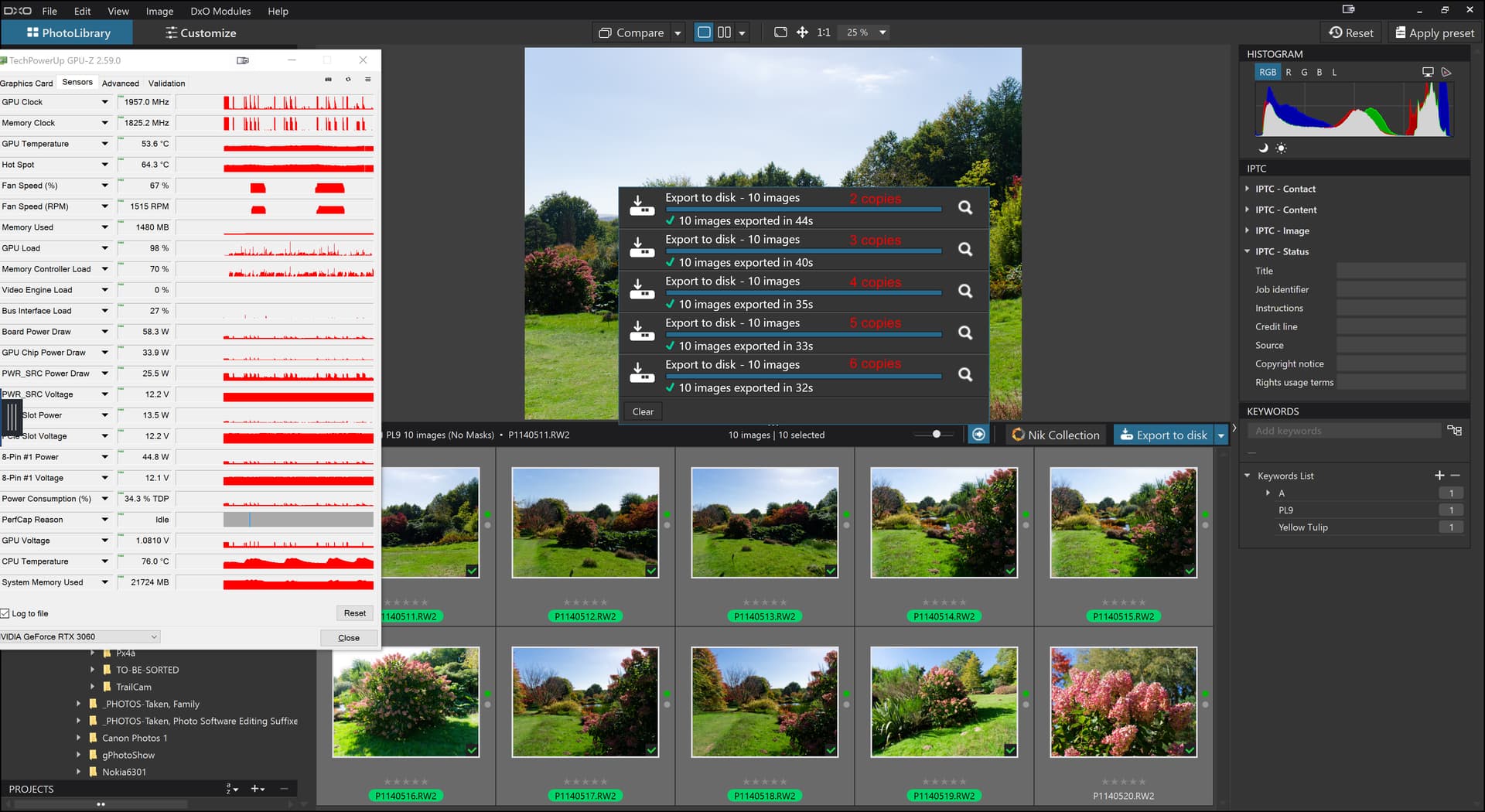
Task: Adjust the thumbnail size slider
Action: pyautogui.click(x=937, y=435)
